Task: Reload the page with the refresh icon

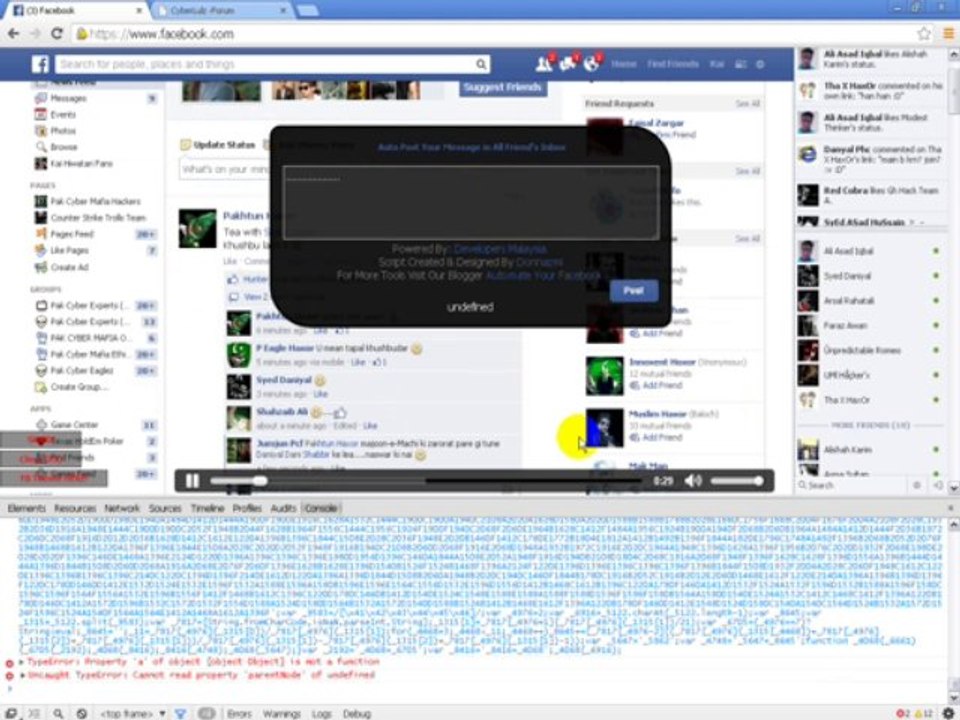Action: pyautogui.click(x=56, y=34)
